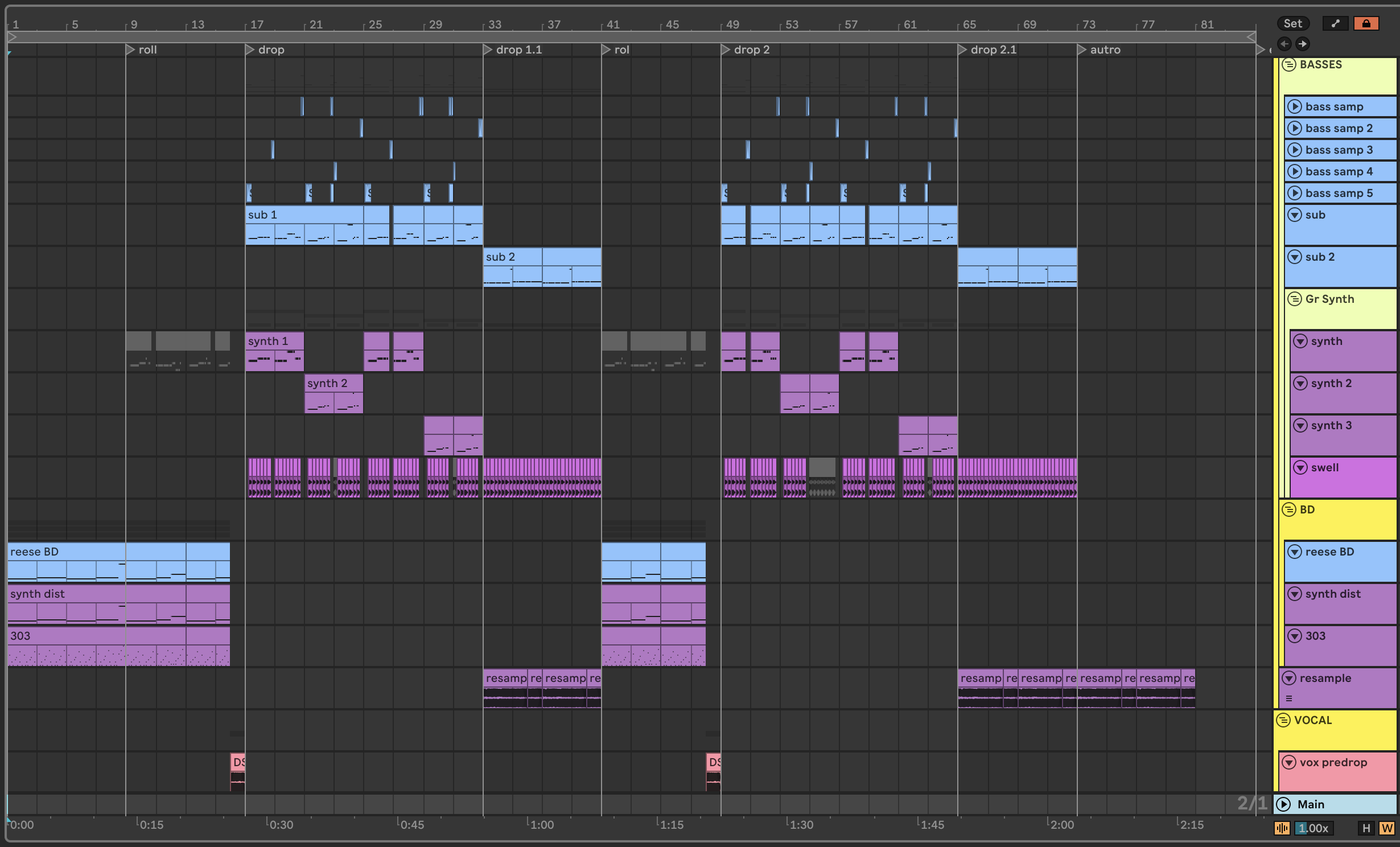Unfold the Main track
1400x847 pixels.
coord(1283,804)
